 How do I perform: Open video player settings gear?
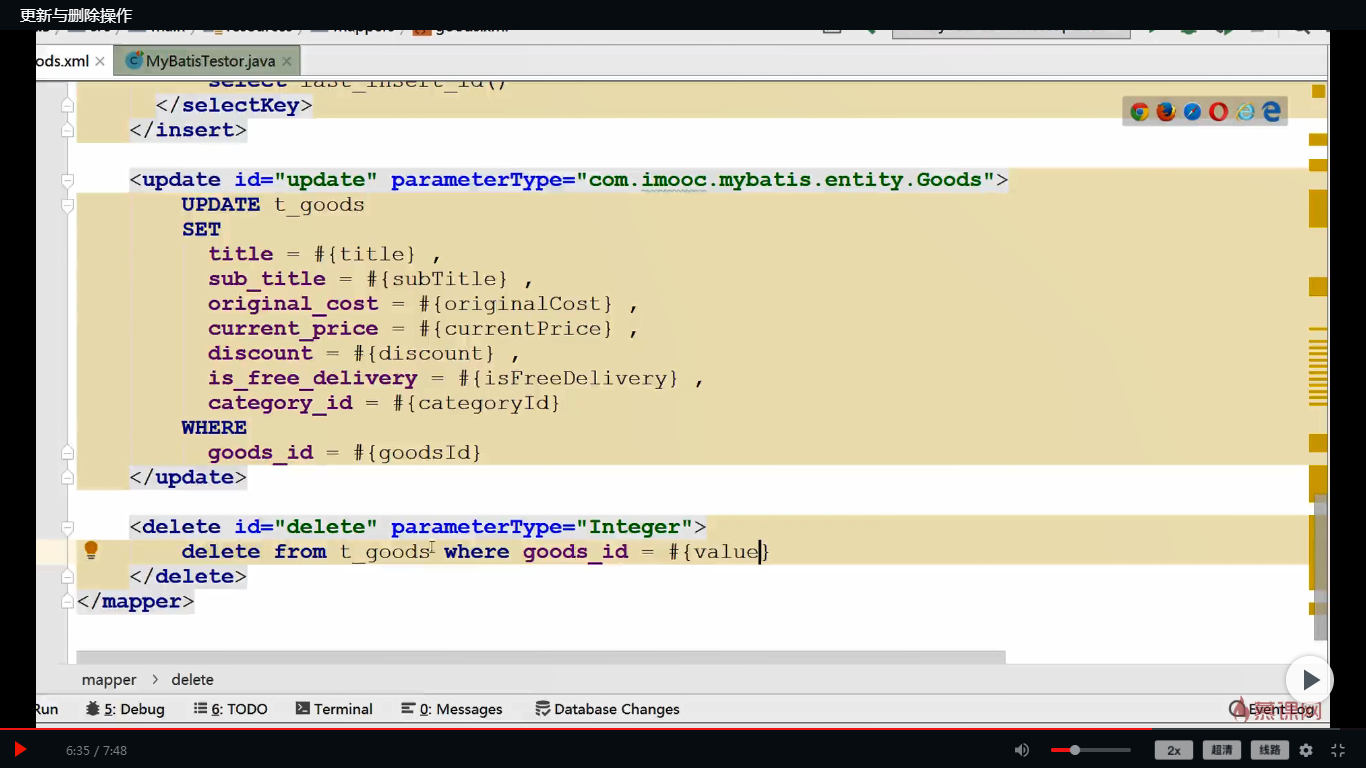click(1306, 750)
